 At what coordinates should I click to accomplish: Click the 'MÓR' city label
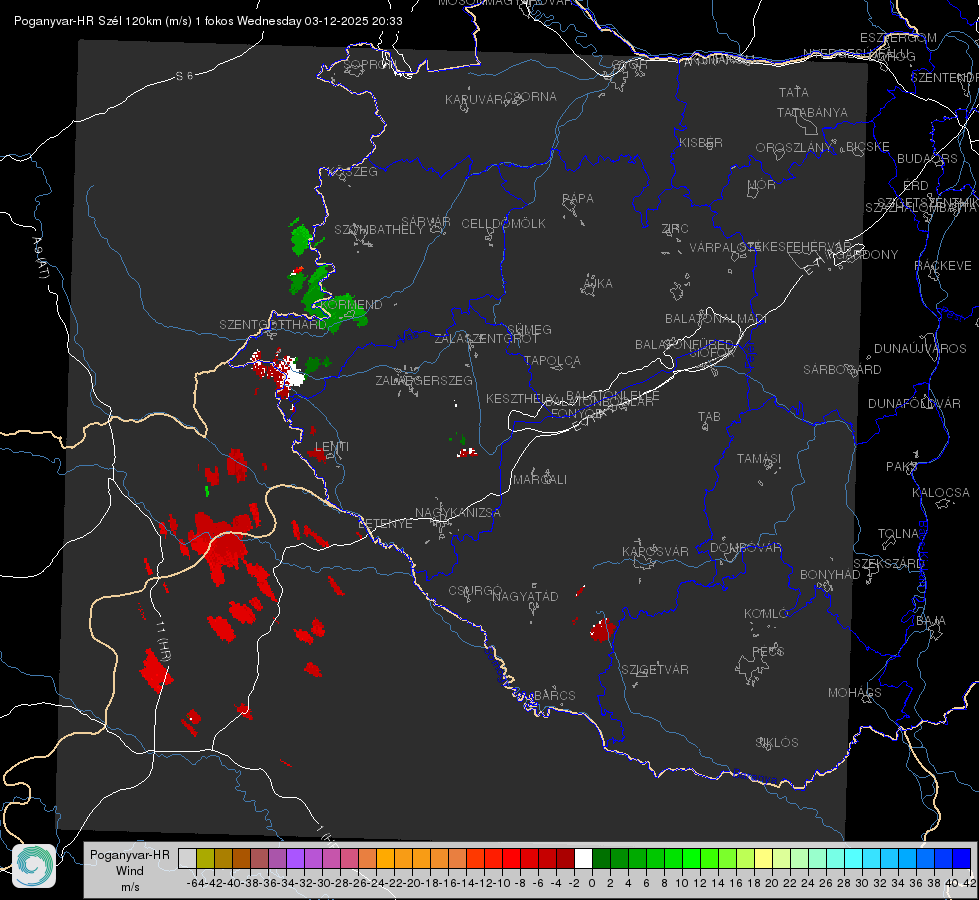click(x=762, y=185)
